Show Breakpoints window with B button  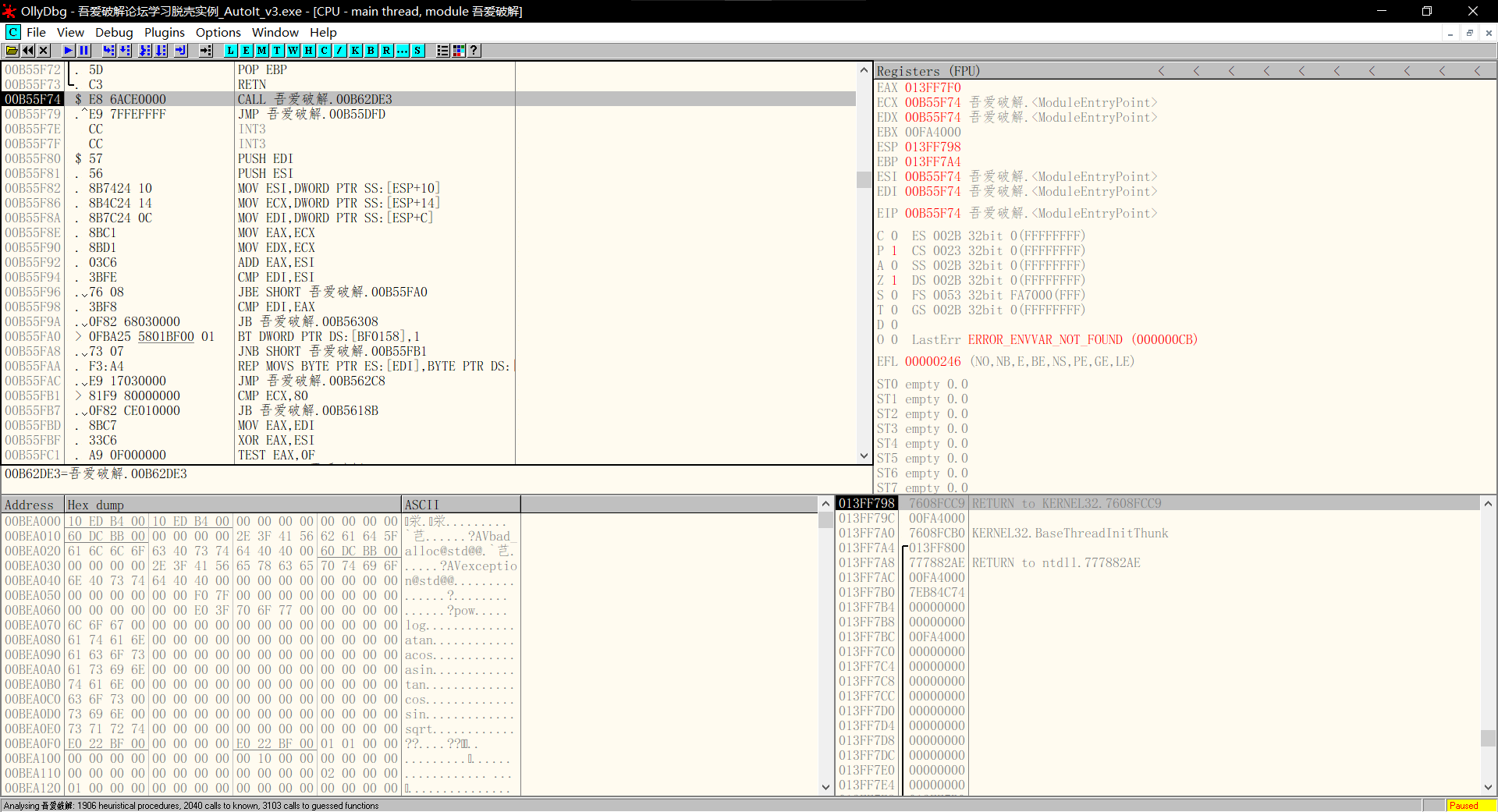point(371,51)
